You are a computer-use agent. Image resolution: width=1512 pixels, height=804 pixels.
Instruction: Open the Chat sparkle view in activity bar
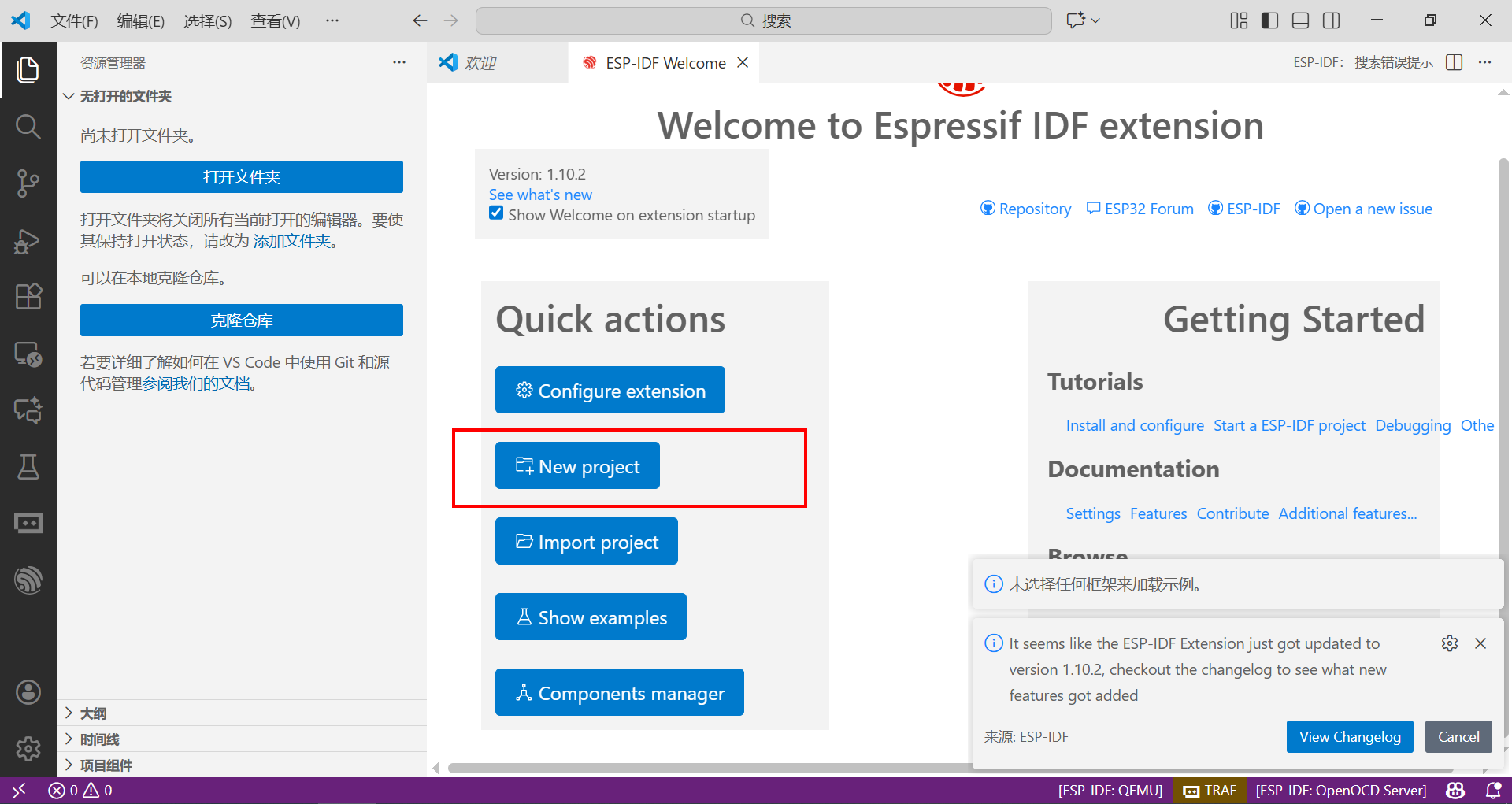[x=28, y=410]
